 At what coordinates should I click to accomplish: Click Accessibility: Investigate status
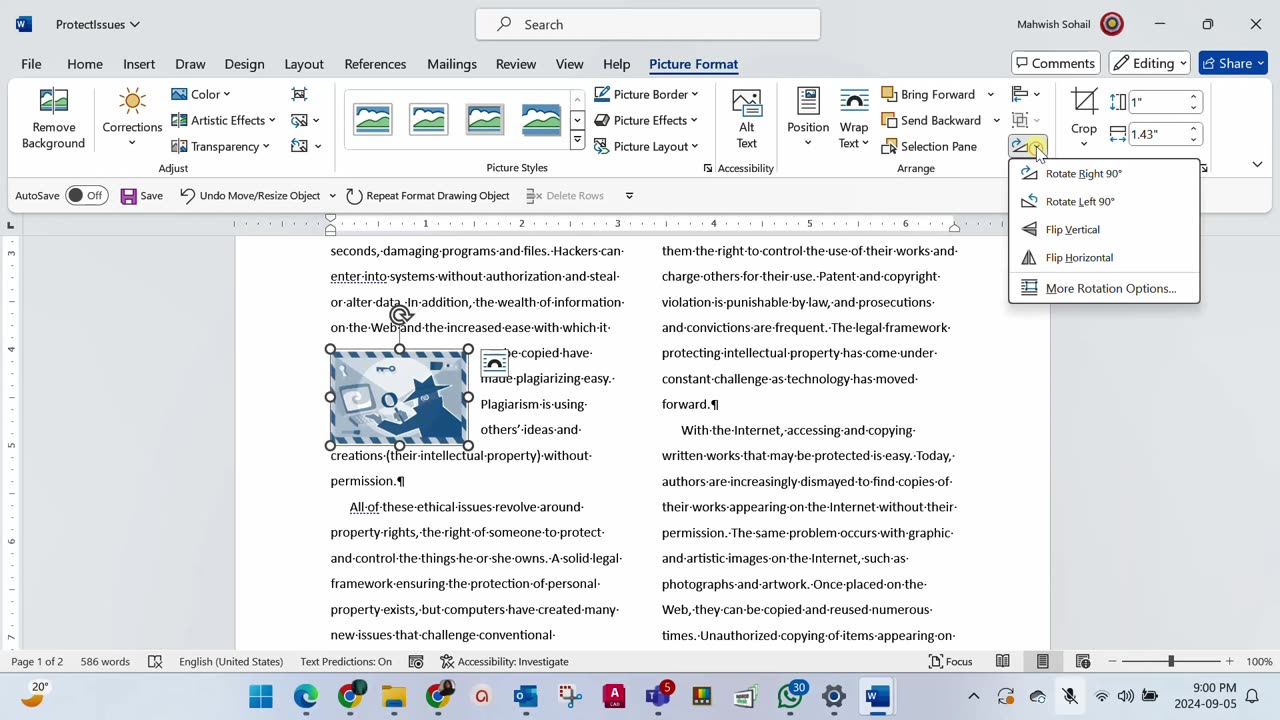(x=504, y=661)
